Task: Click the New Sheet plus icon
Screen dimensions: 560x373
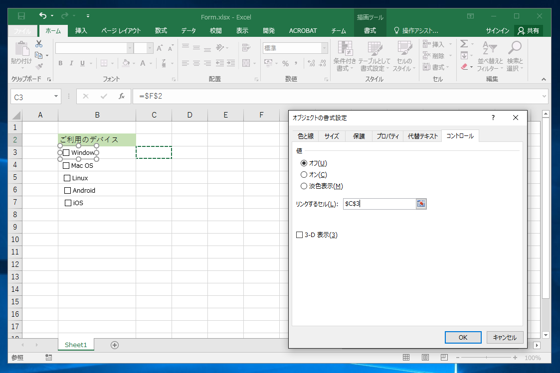Action: (115, 345)
